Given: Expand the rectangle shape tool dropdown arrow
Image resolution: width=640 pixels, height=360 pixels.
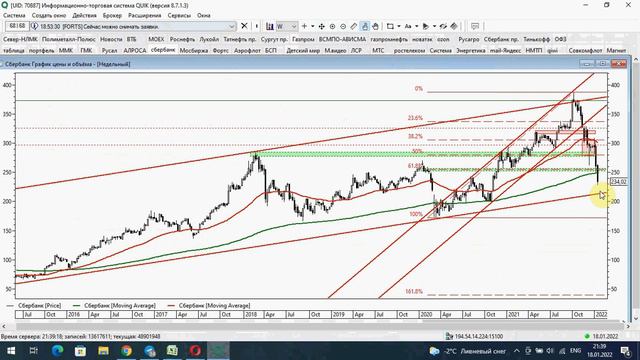Looking at the screenshot, I should point(399,26).
